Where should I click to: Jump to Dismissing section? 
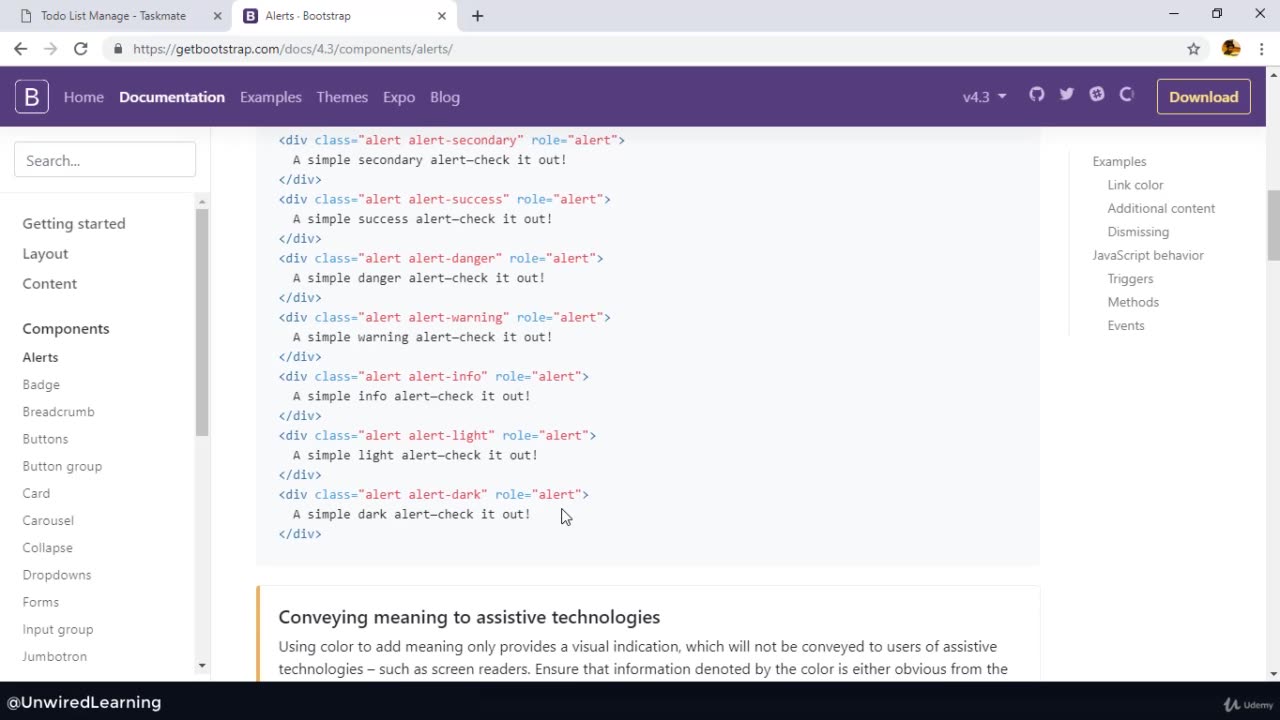[1138, 231]
